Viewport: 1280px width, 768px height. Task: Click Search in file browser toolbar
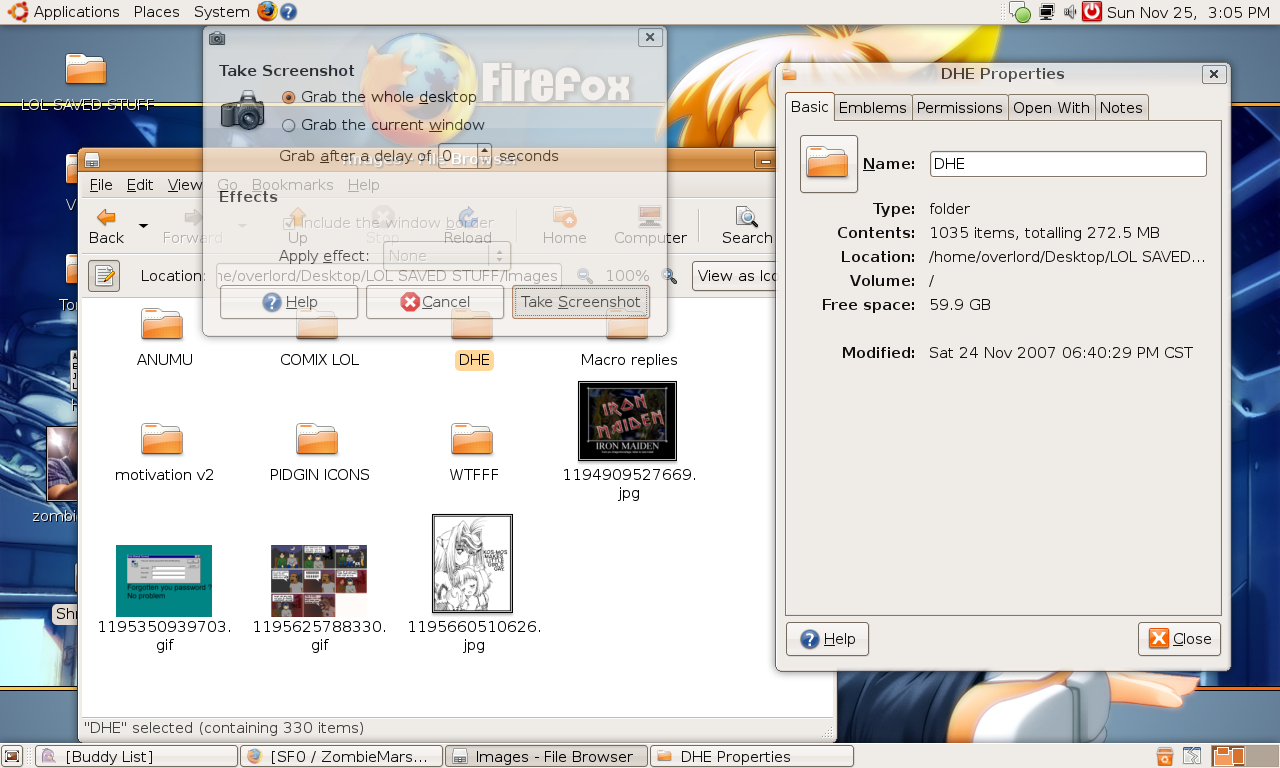(x=747, y=226)
